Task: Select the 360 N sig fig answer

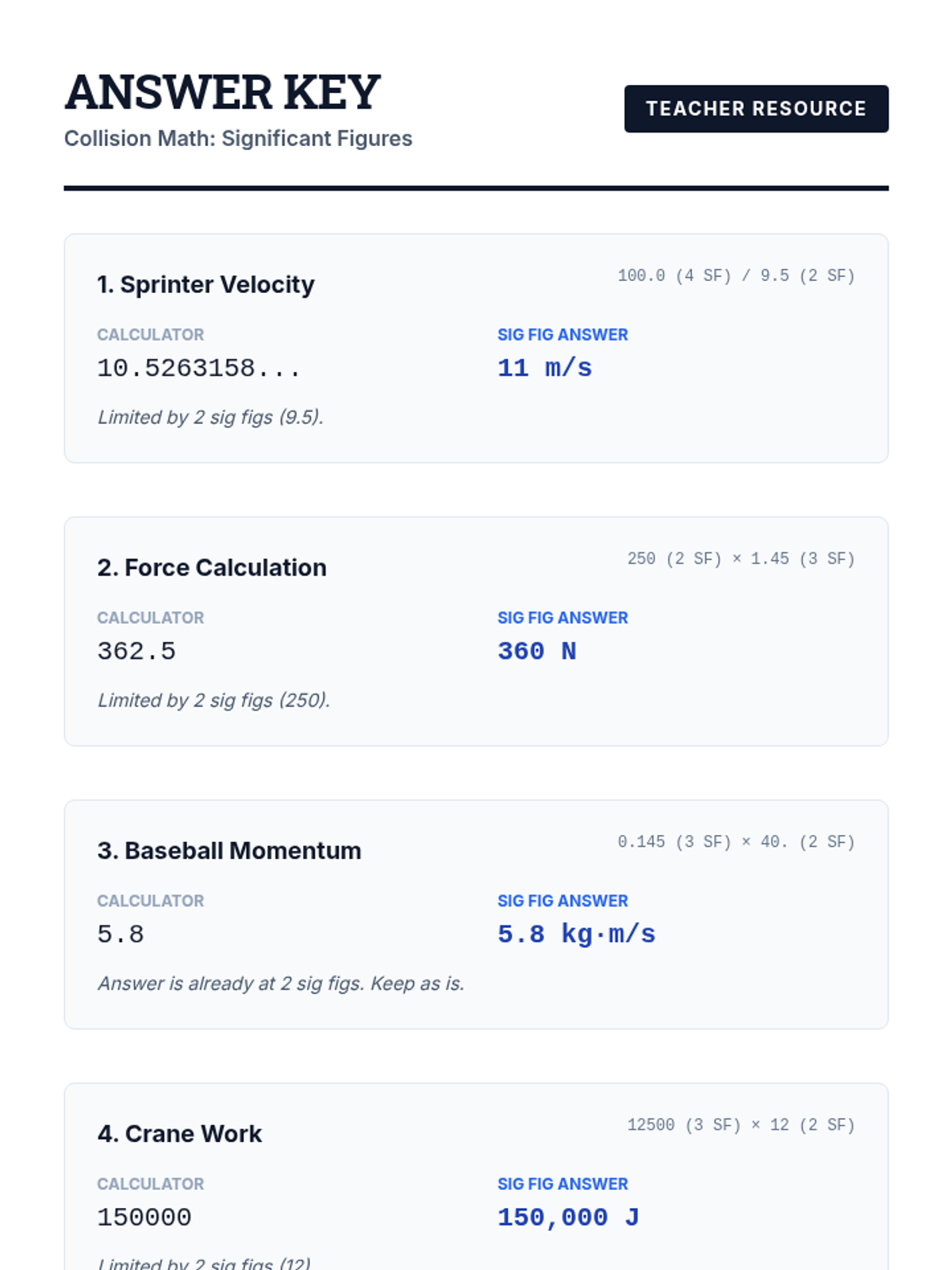Action: [536, 652]
